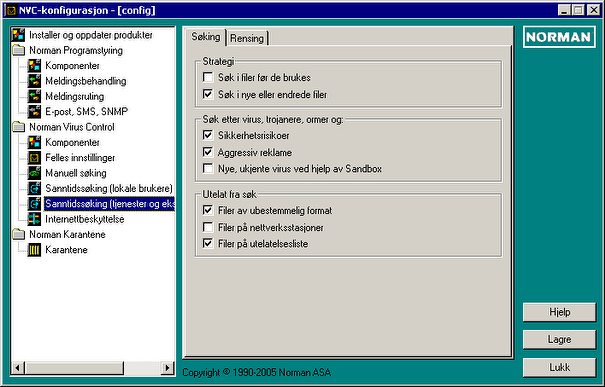Open the Karantene item

tap(66, 250)
